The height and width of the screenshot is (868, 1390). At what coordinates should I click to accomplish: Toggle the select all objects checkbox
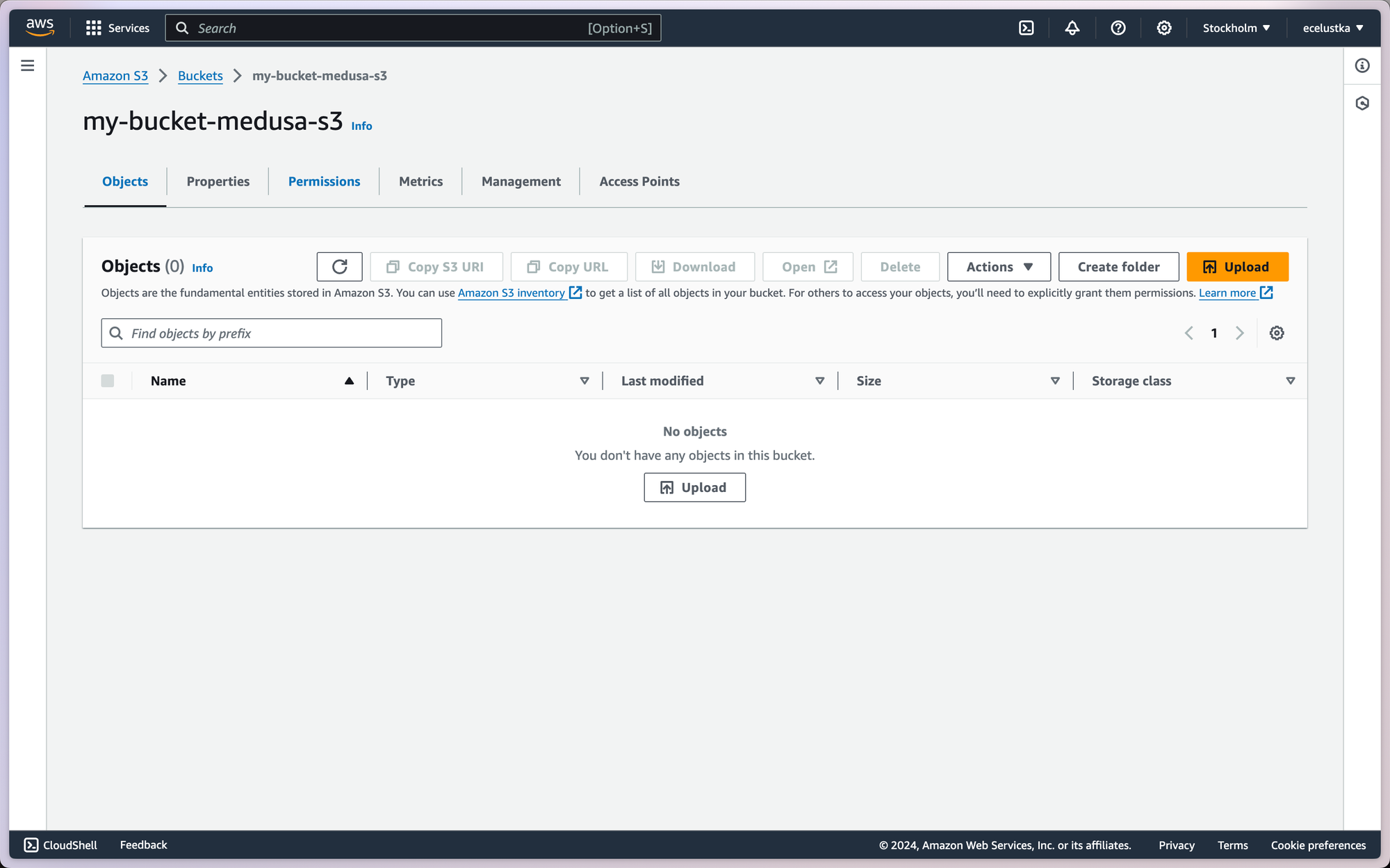pyautogui.click(x=108, y=381)
